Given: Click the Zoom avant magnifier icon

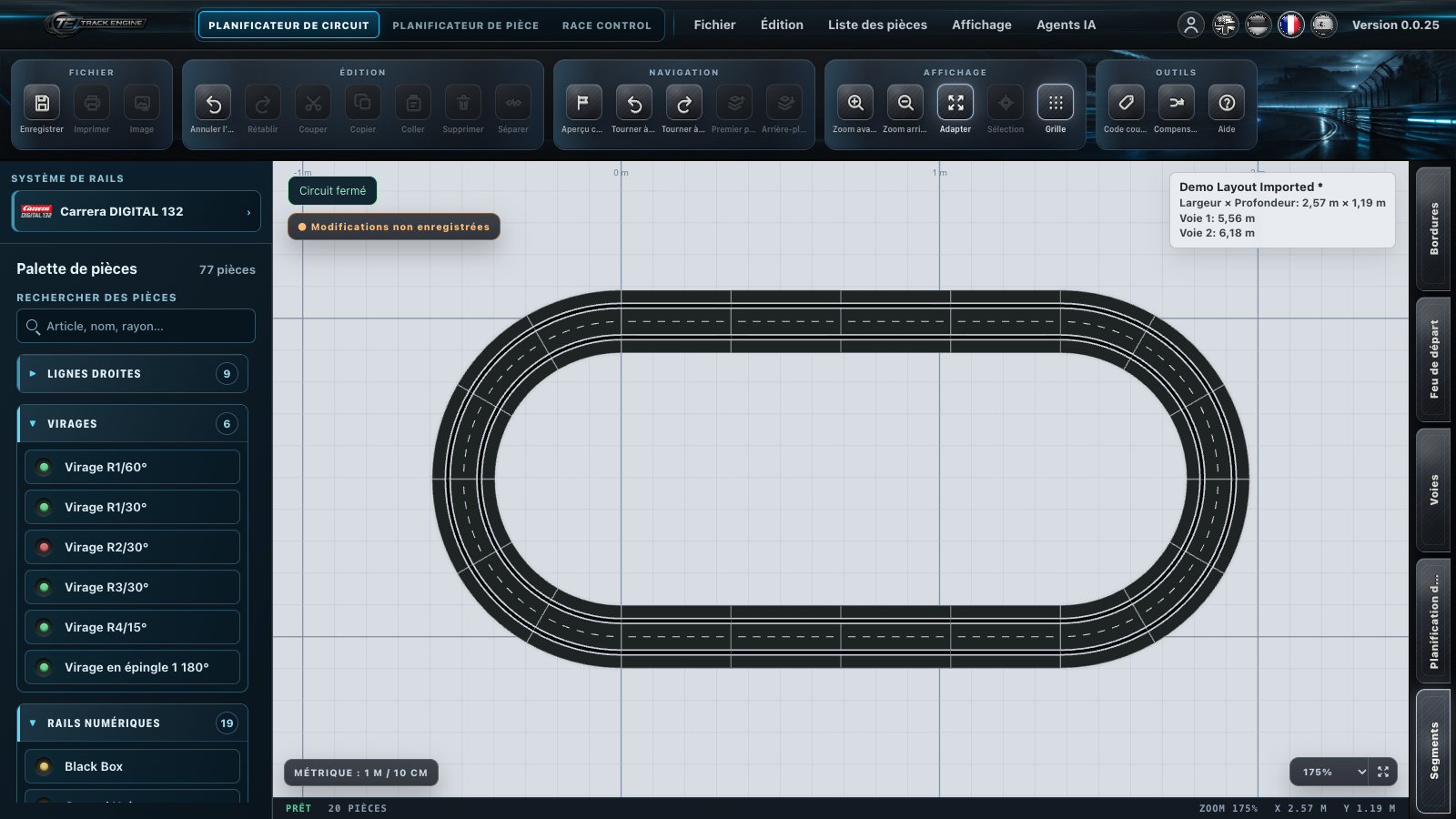Looking at the screenshot, I should (855, 103).
